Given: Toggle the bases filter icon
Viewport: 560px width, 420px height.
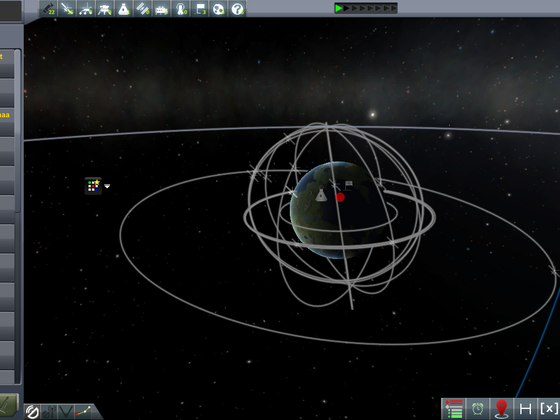Looking at the screenshot, I should tap(161, 9).
